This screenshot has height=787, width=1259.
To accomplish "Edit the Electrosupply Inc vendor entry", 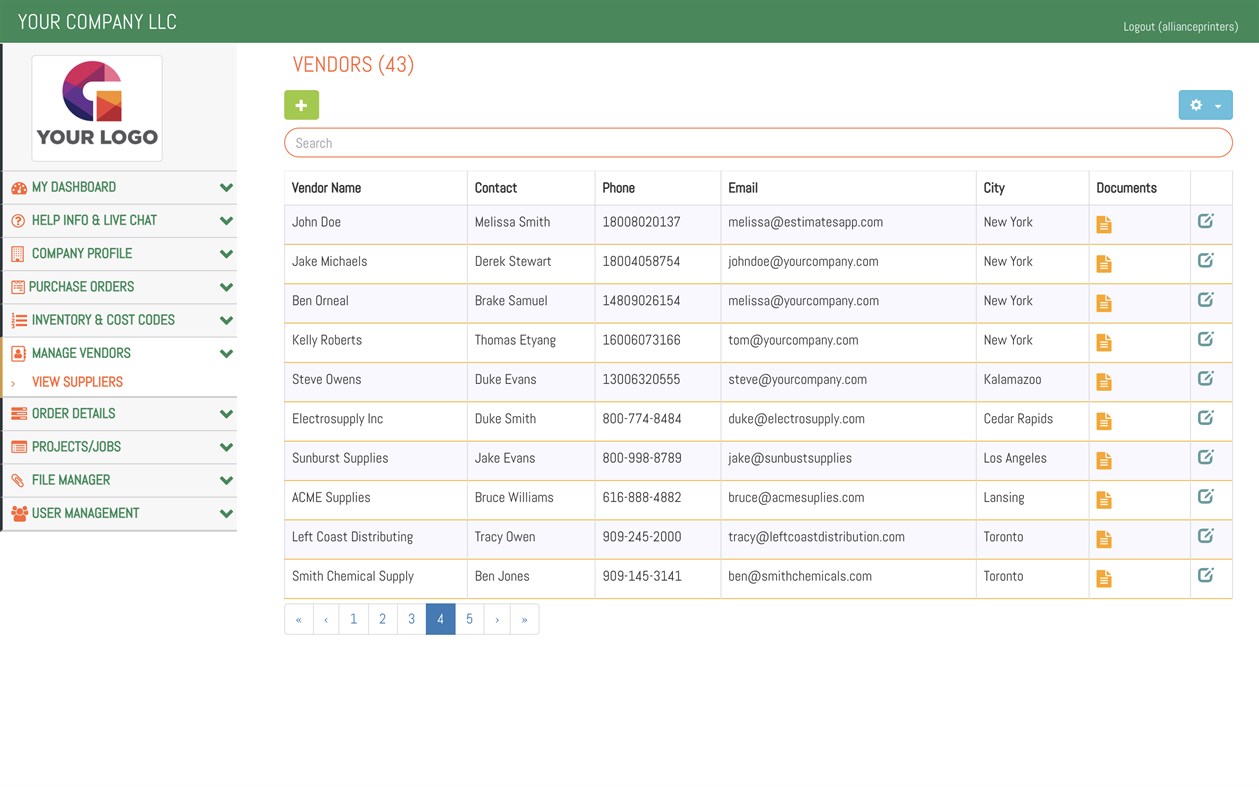I will click(1207, 419).
